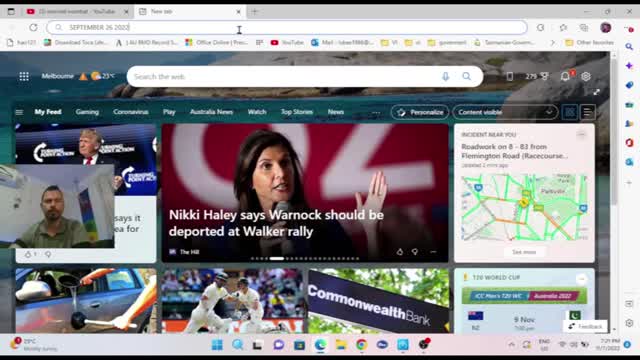Image resolution: width=640 pixels, height=360 pixels.
Task: Expand more feed categories ellipsis
Action: click(376, 112)
